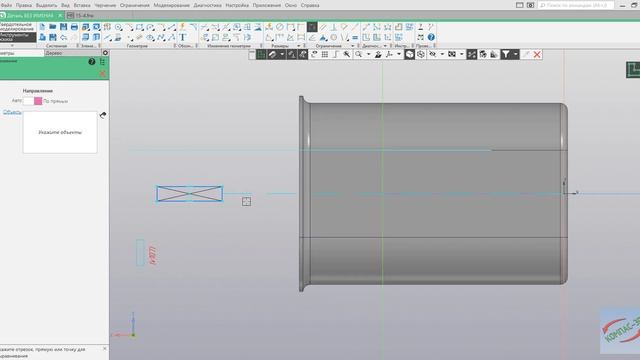This screenshot has height=360, width=640.
Task: Click the command search field
Action: tap(576, 5)
